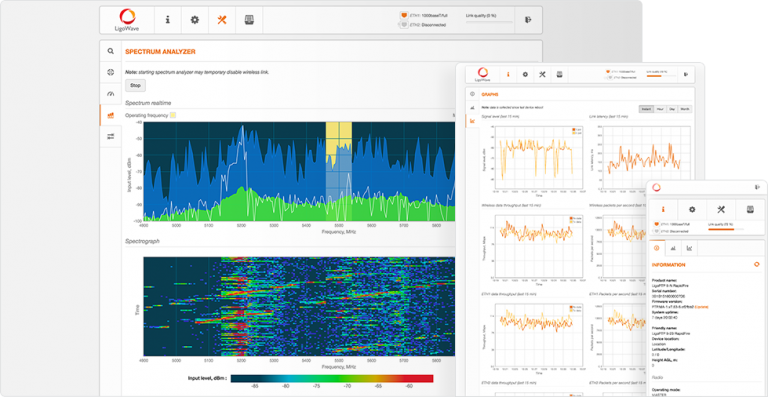768x397 pixels.
Task: Click logout icon in Graphs window
Action: 686,74
